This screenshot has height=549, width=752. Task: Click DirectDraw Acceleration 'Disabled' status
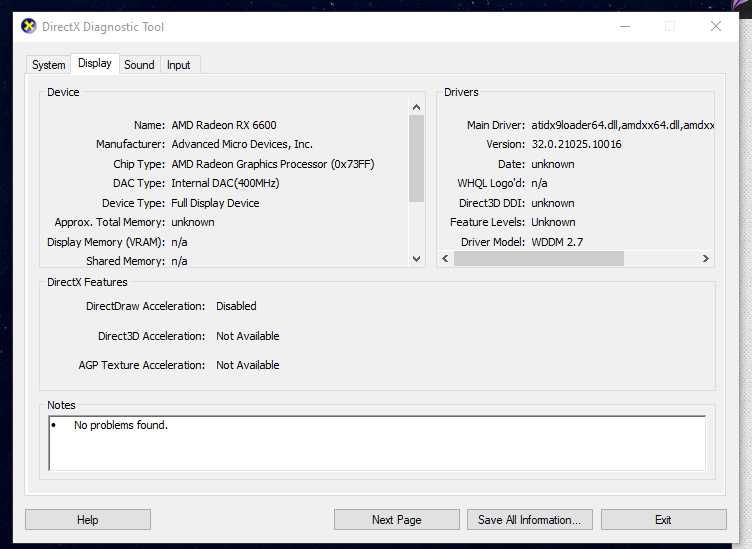pyautogui.click(x=236, y=306)
